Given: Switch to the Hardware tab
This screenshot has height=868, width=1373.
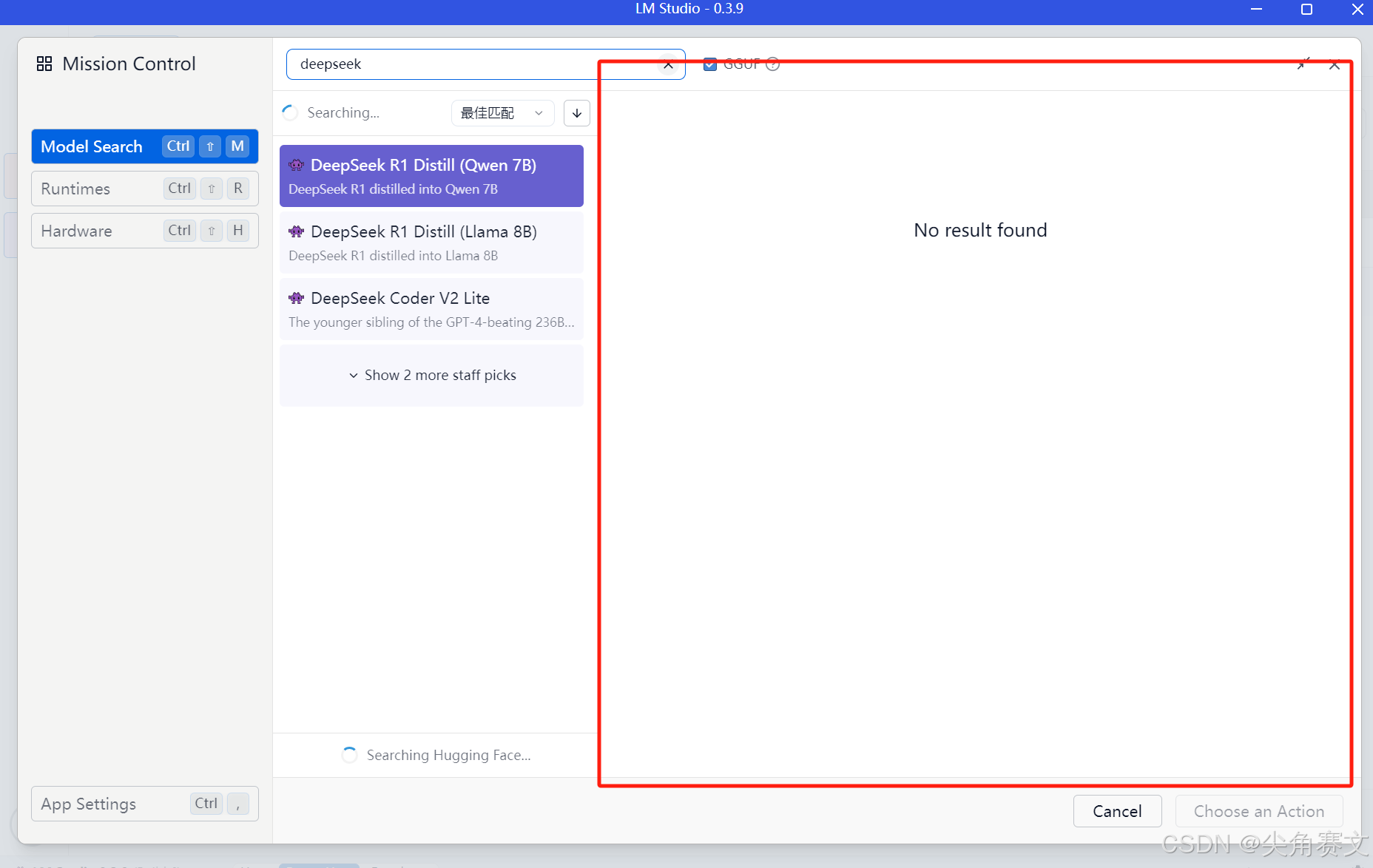Looking at the screenshot, I should [x=145, y=231].
